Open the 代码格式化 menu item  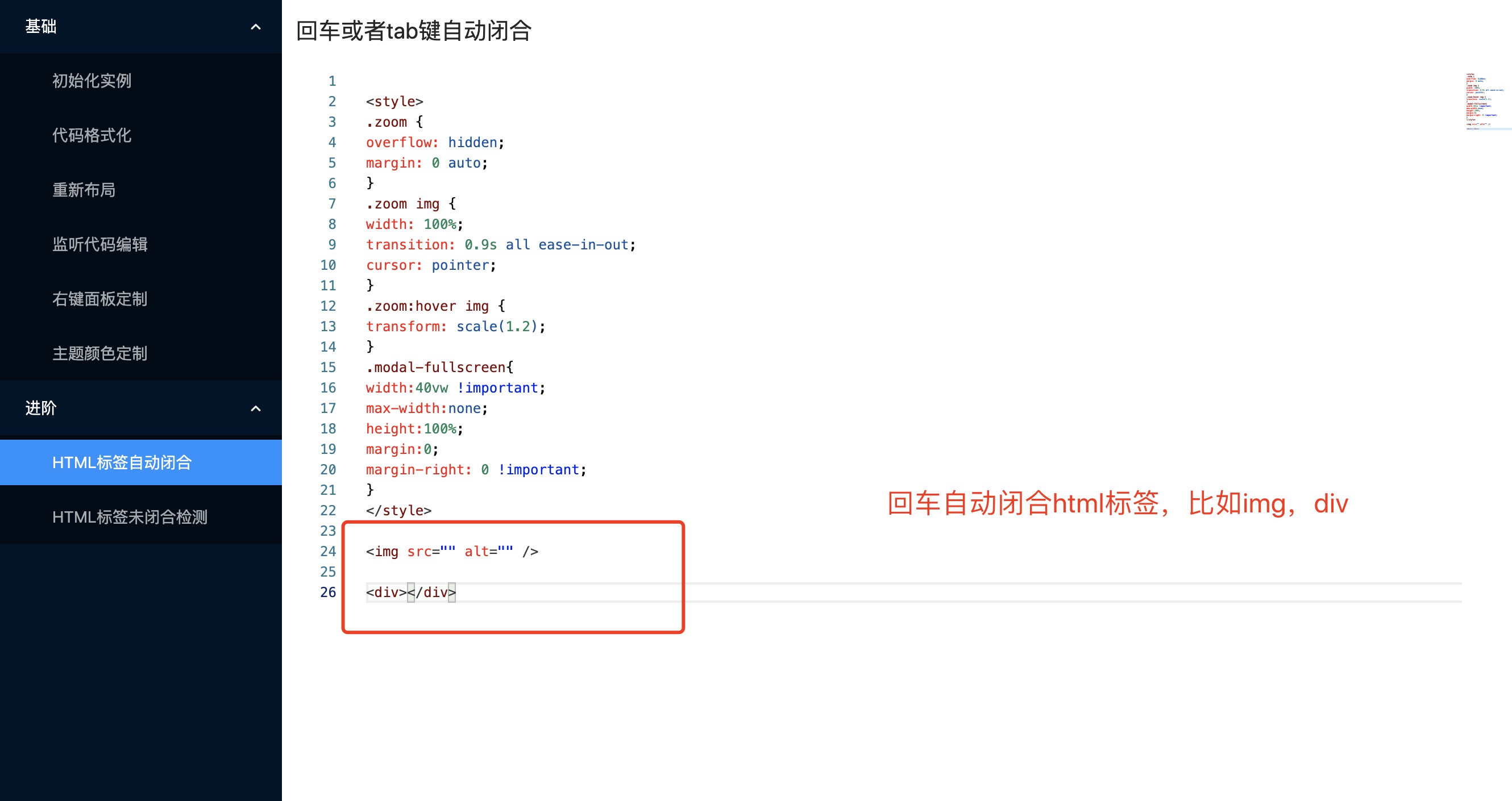(92, 135)
